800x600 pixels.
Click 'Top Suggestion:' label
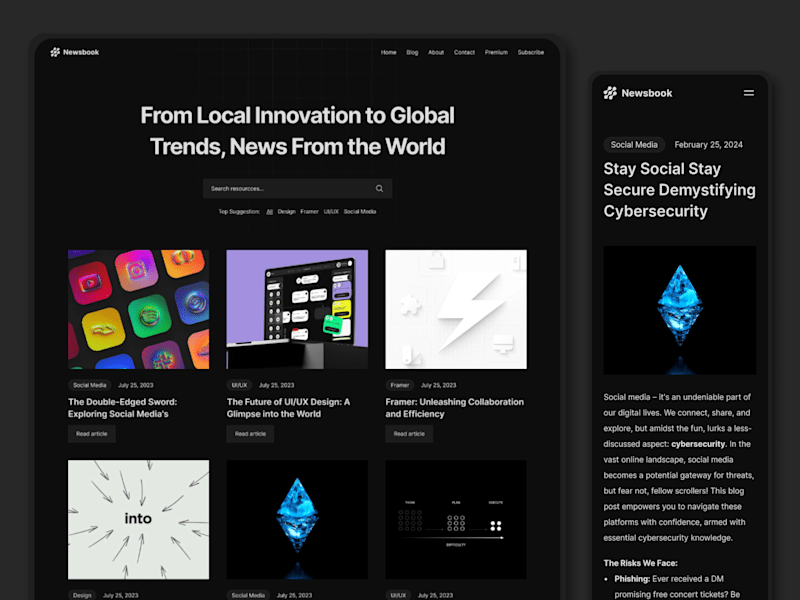click(x=239, y=211)
